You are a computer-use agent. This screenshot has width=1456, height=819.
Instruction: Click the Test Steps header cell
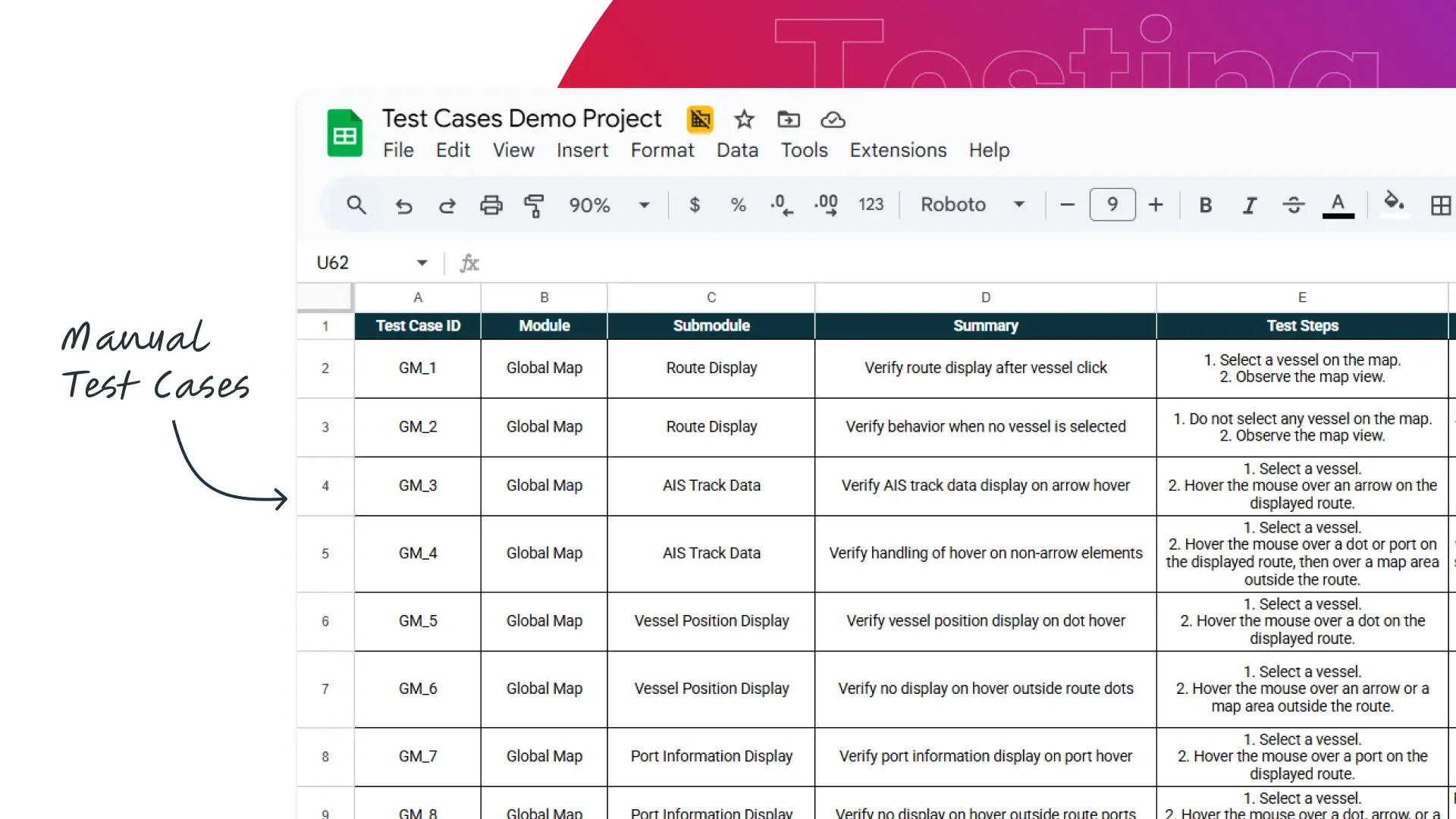(1302, 326)
